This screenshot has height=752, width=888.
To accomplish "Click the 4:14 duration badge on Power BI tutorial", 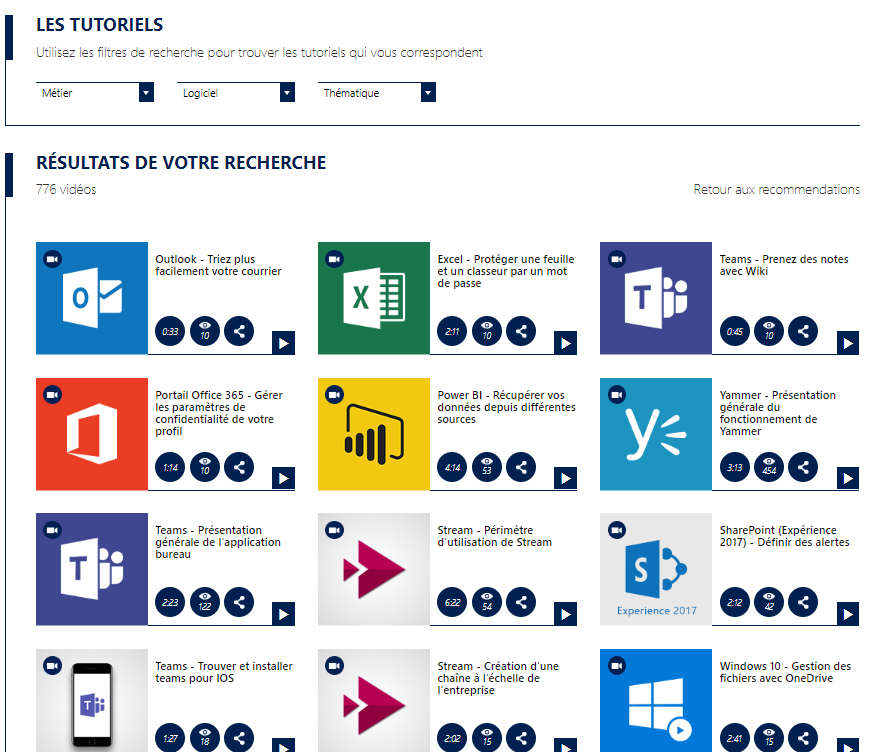I will [x=452, y=467].
